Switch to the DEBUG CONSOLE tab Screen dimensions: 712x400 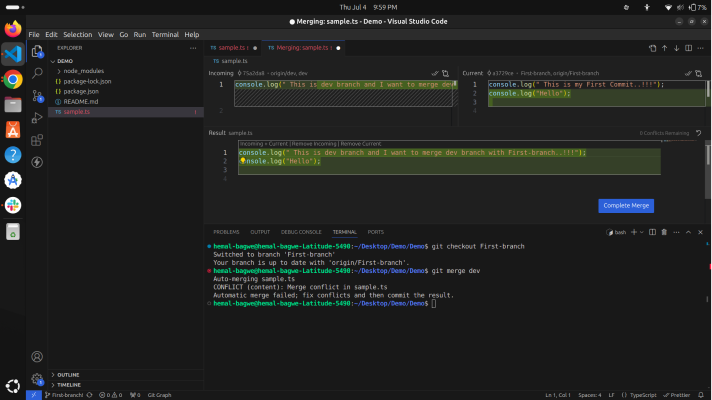coord(301,232)
